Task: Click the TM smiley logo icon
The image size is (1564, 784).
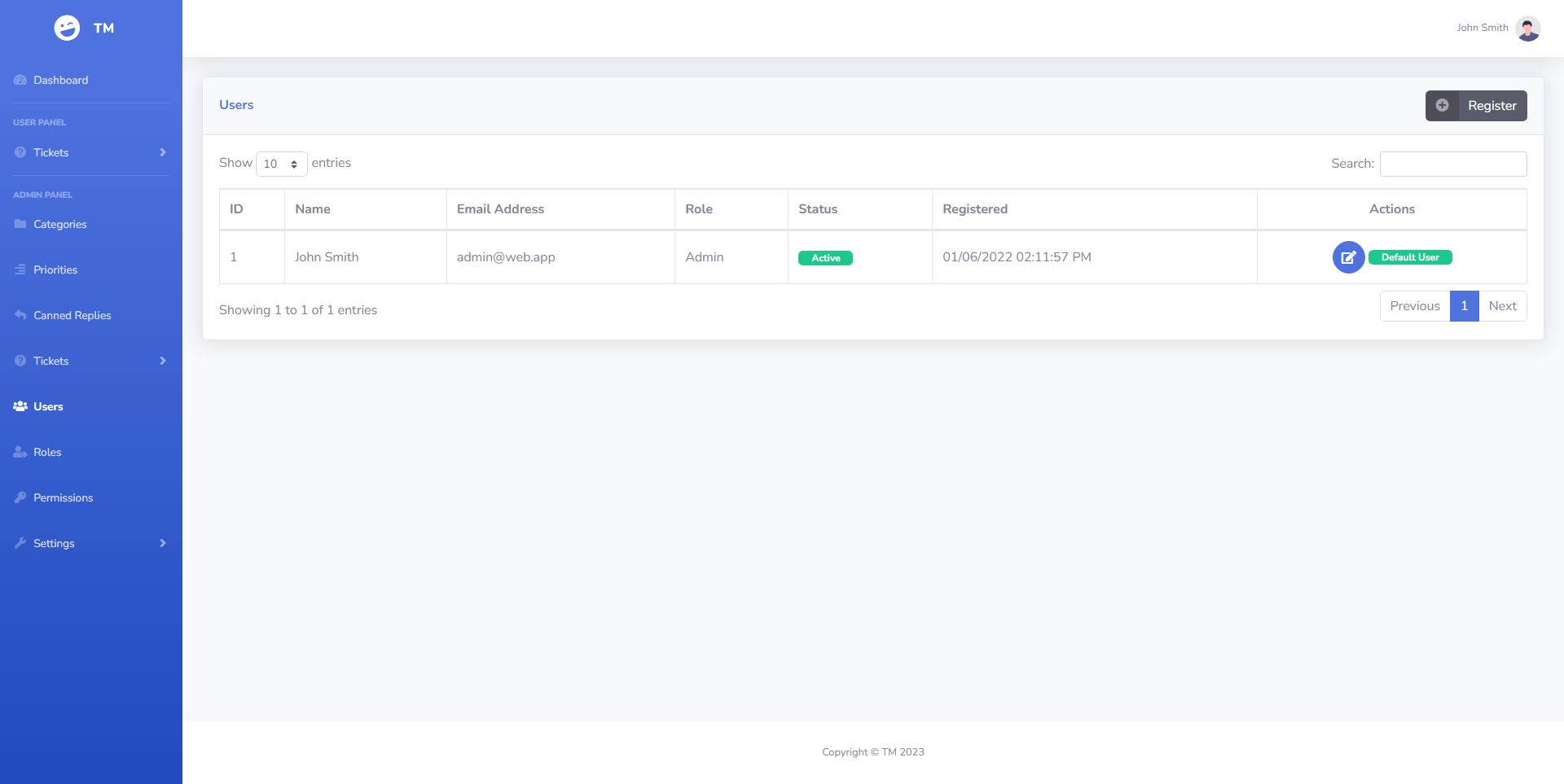Action: coord(67,28)
